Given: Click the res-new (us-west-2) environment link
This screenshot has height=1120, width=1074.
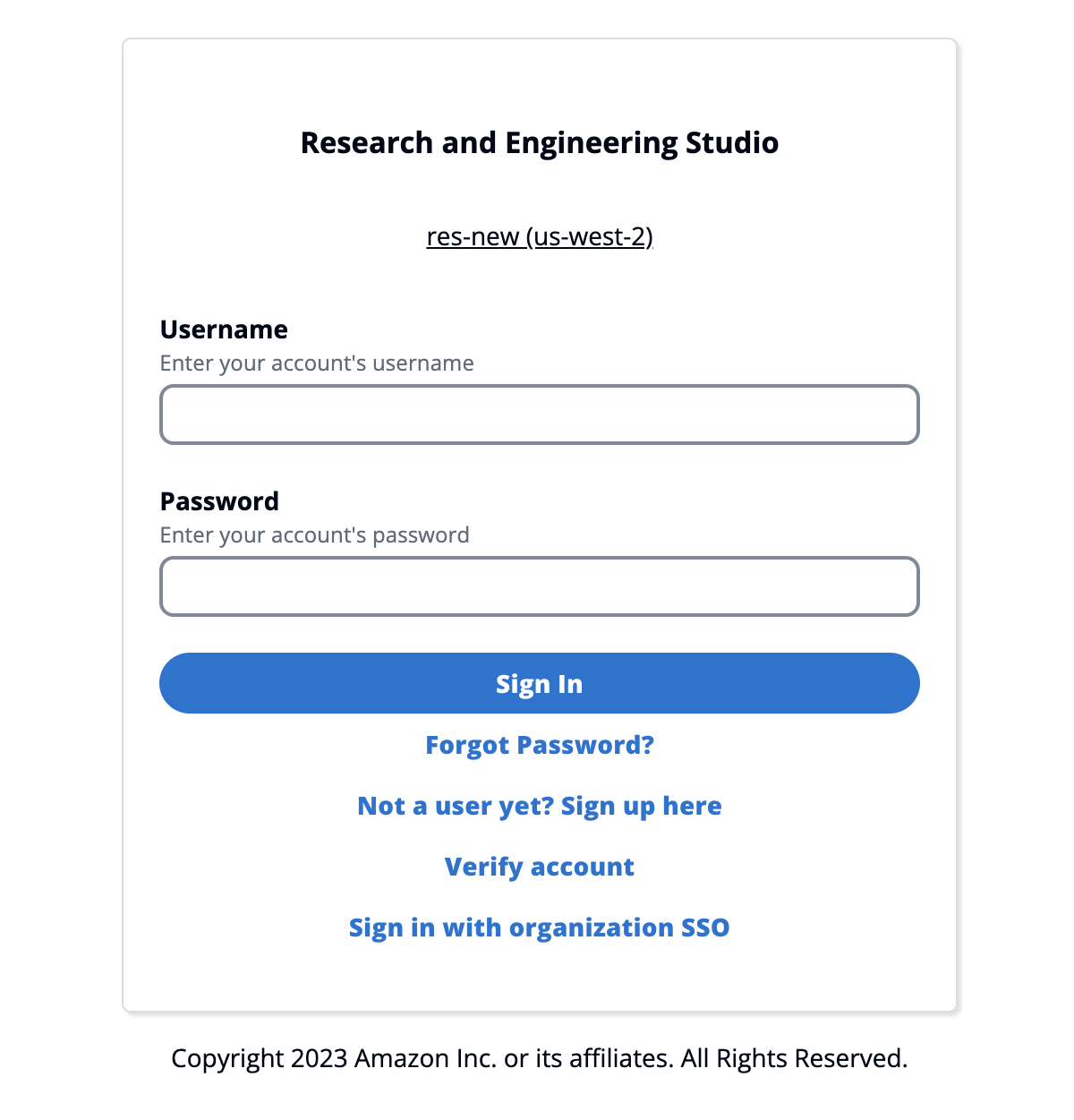Looking at the screenshot, I should (539, 236).
